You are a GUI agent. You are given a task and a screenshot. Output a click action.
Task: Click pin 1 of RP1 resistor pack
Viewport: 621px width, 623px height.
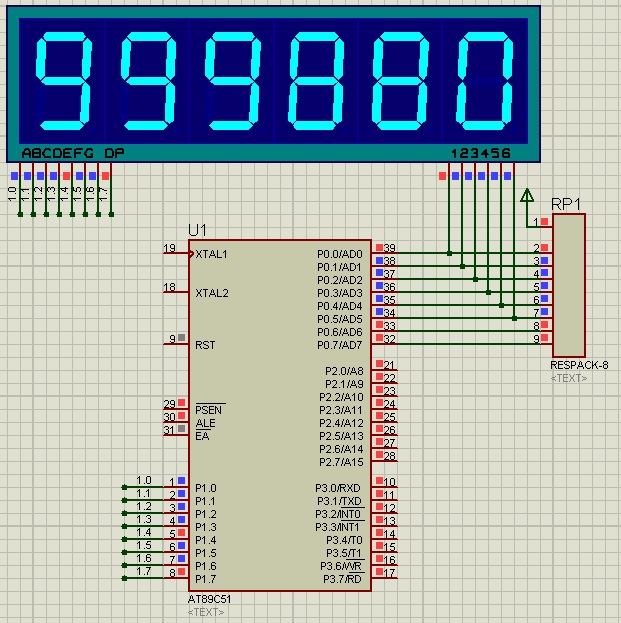pyautogui.click(x=536, y=222)
